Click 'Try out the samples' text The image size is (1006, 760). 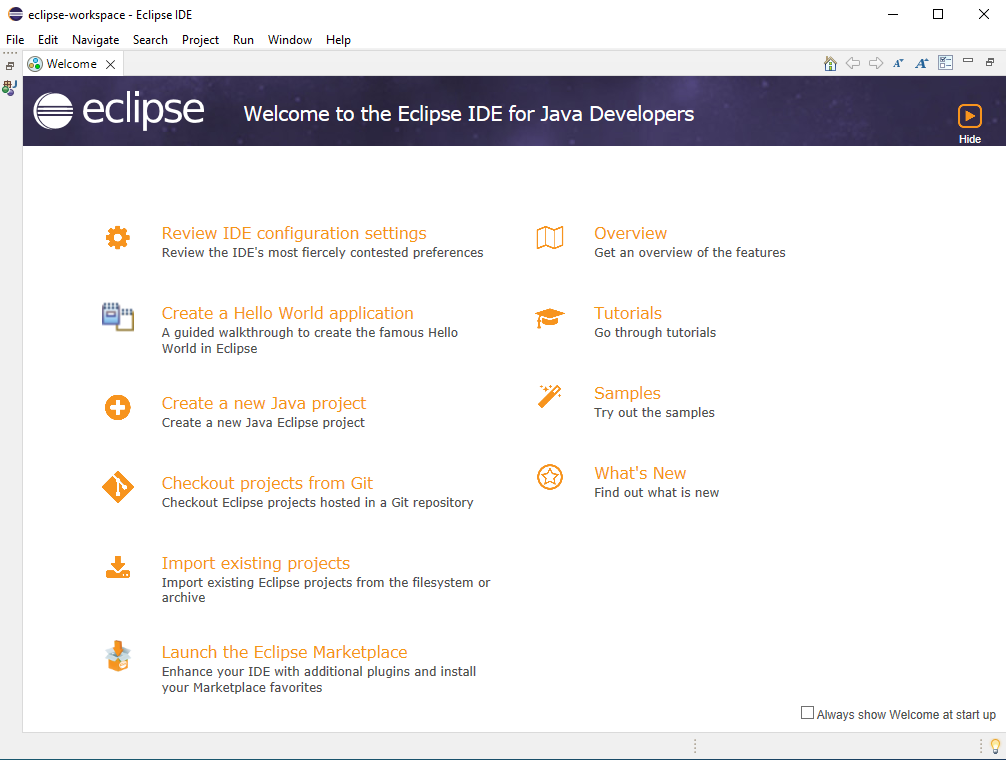tap(654, 413)
